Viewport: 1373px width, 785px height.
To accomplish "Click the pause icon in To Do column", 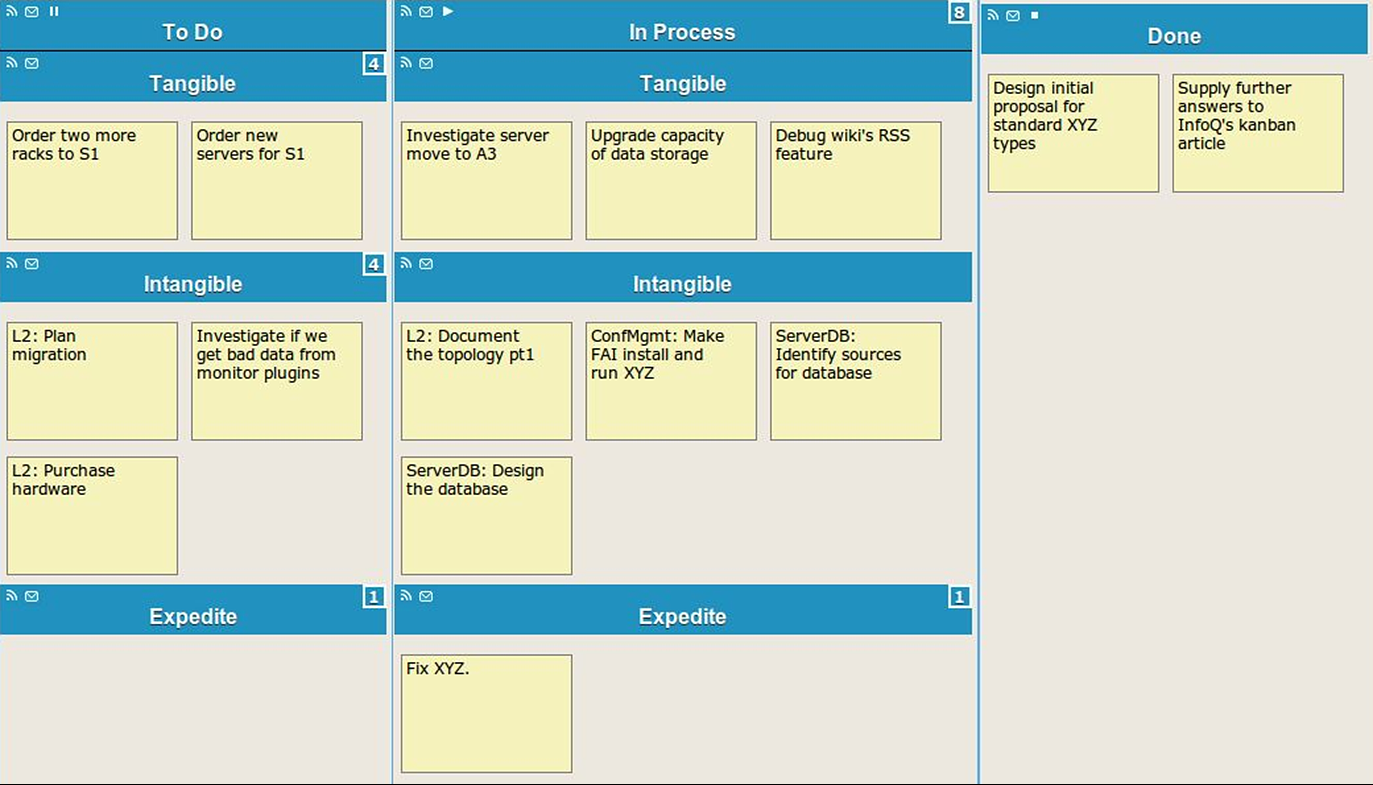I will coord(54,12).
